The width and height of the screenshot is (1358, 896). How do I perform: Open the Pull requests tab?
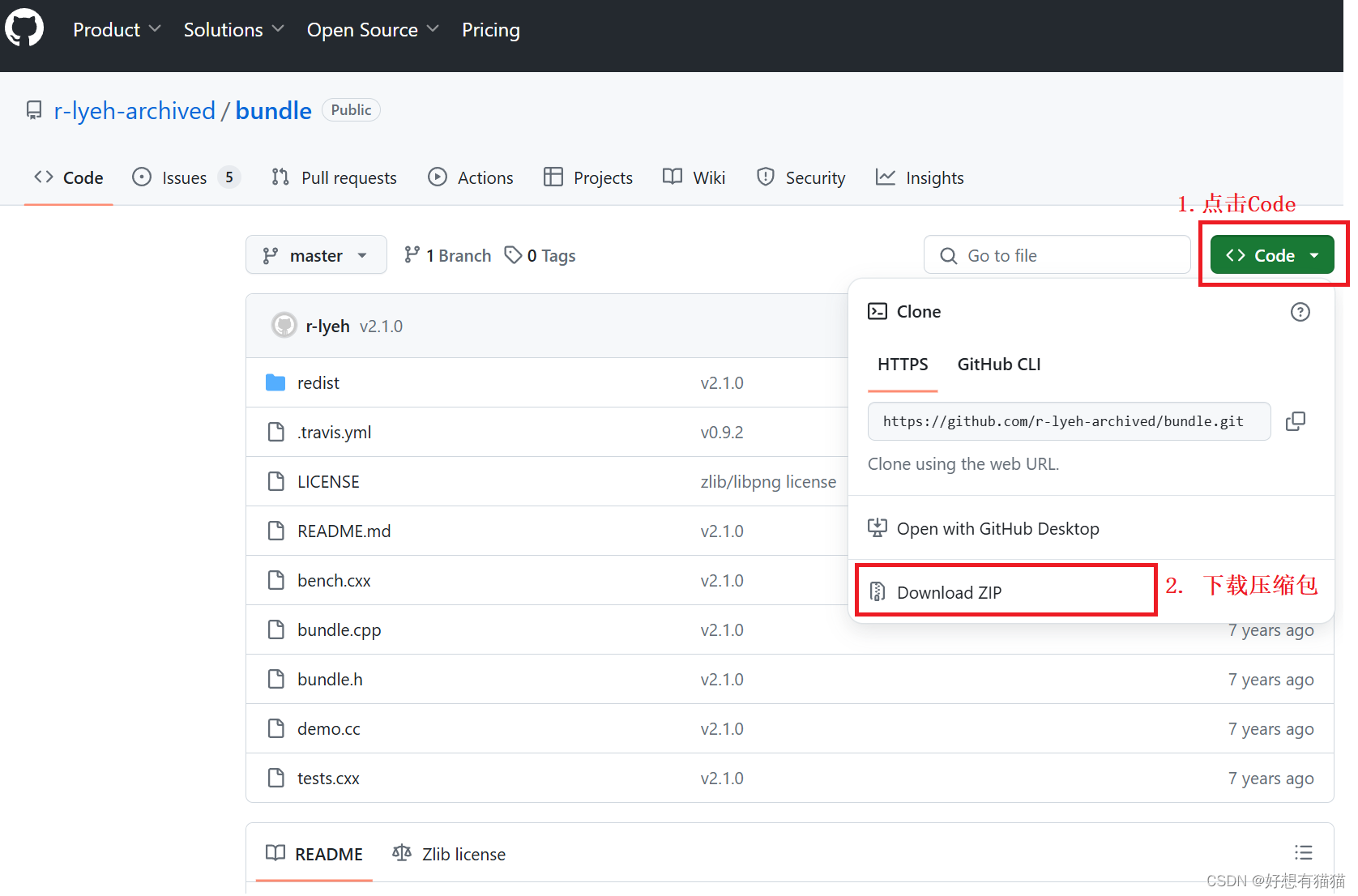334,177
